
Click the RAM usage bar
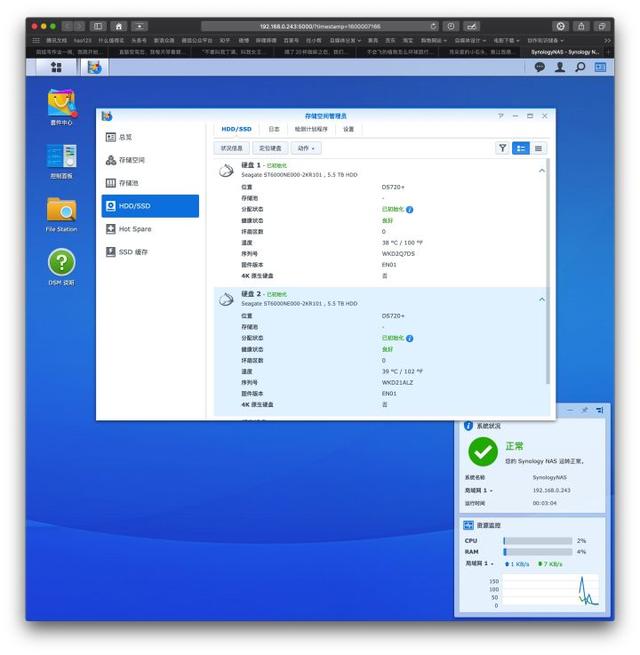pos(538,552)
